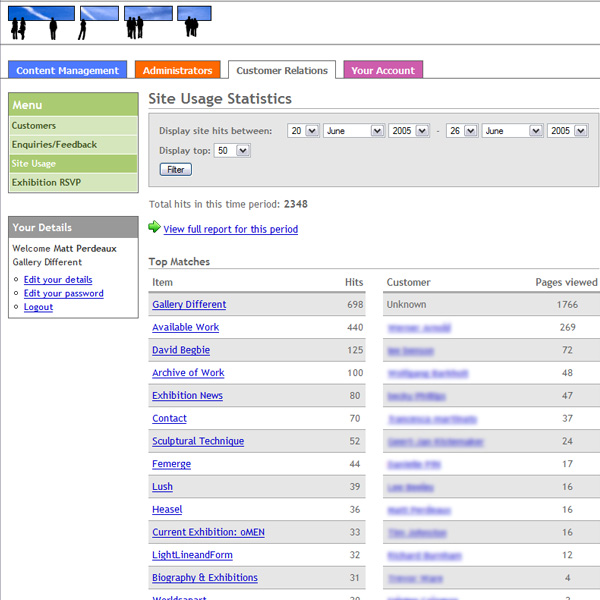
Task: Open the Archive of Work link
Action: click(x=188, y=373)
